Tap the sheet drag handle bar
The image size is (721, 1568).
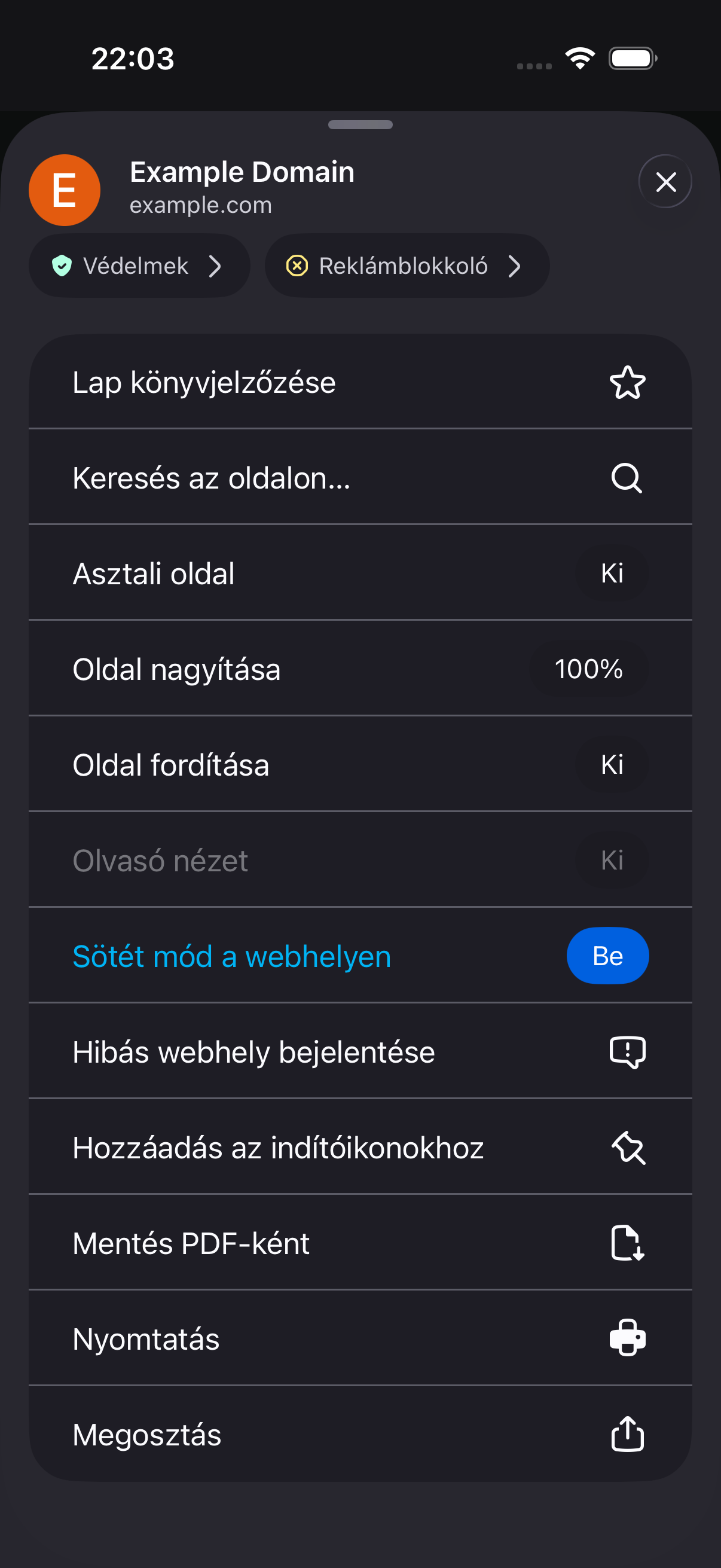pyautogui.click(x=360, y=125)
